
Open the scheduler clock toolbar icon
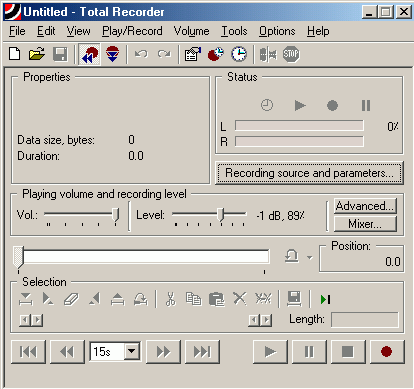[239, 54]
